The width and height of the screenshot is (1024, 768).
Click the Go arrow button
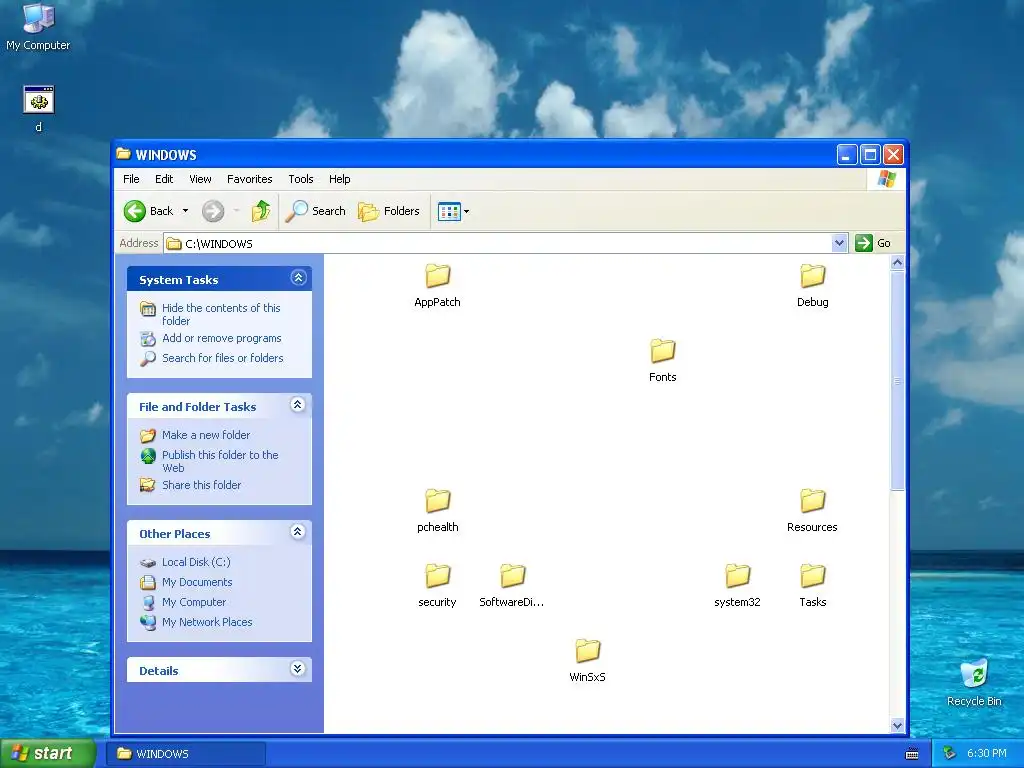864,243
